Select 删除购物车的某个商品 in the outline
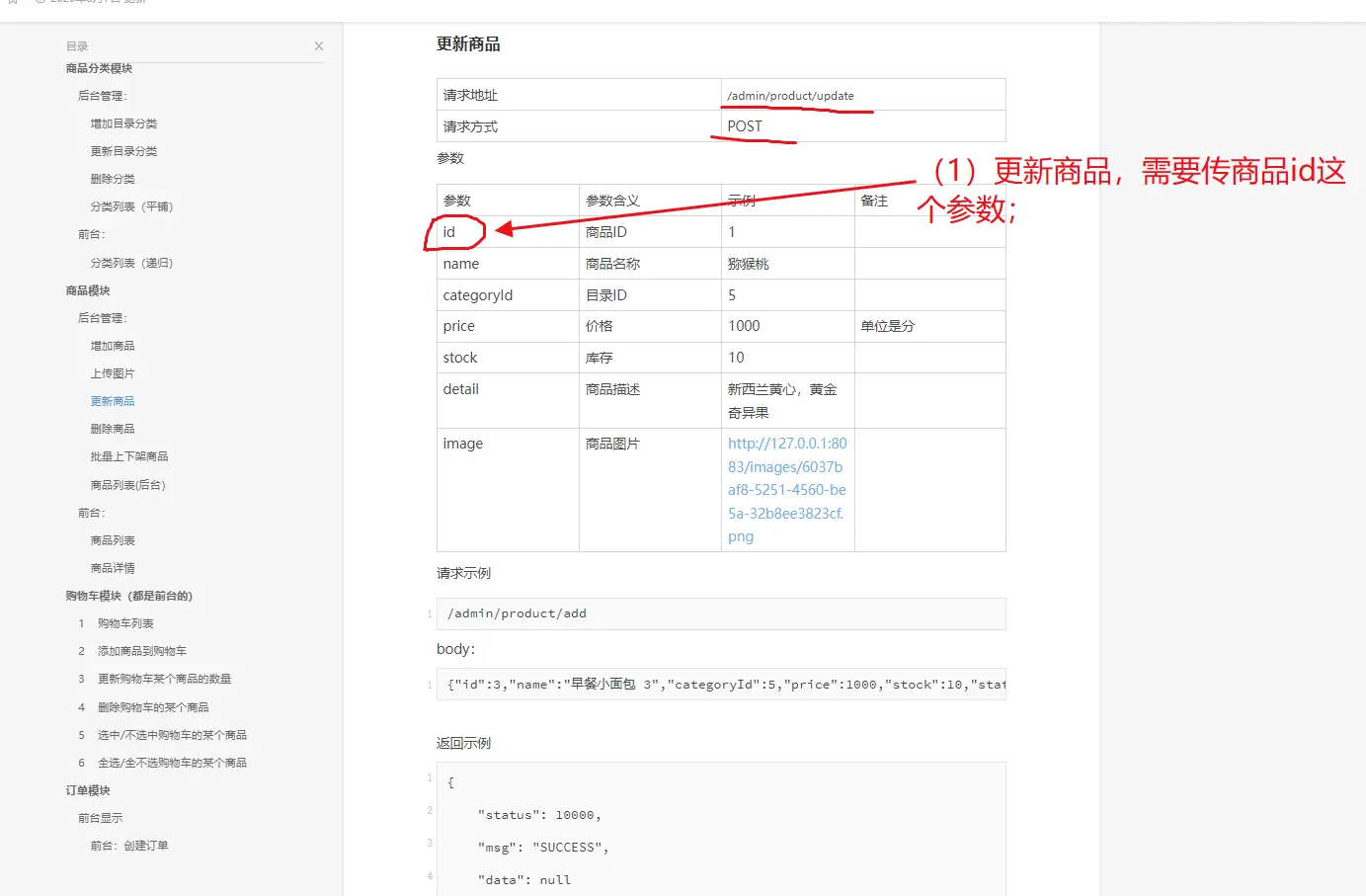Viewport: 1366px width, 896px height. (x=153, y=707)
